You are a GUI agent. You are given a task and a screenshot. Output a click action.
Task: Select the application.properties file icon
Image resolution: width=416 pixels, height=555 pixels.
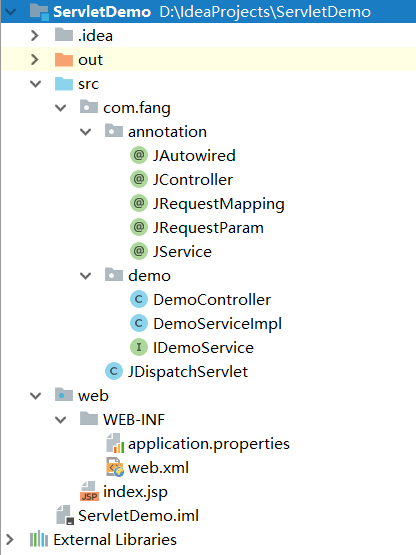tap(115, 444)
